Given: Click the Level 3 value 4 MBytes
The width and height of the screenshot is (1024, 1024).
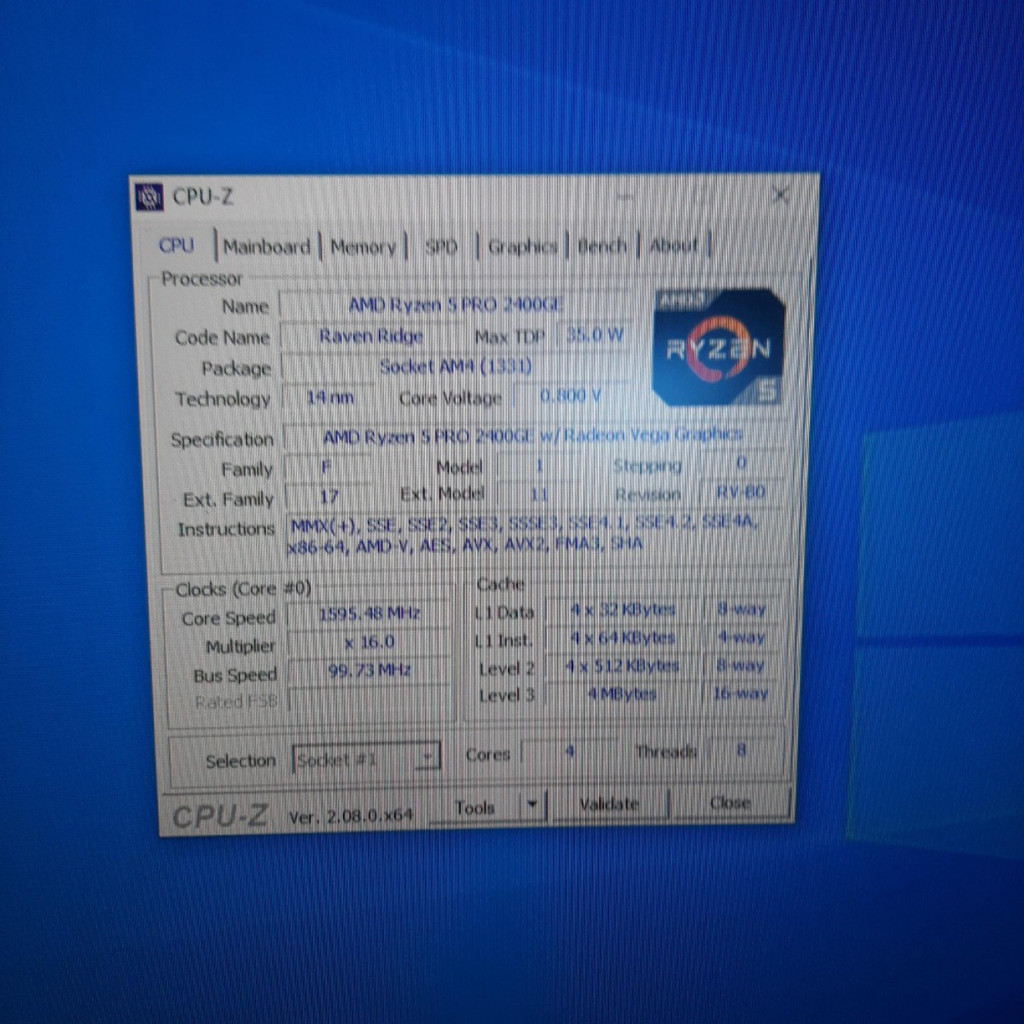Looking at the screenshot, I should (622, 694).
